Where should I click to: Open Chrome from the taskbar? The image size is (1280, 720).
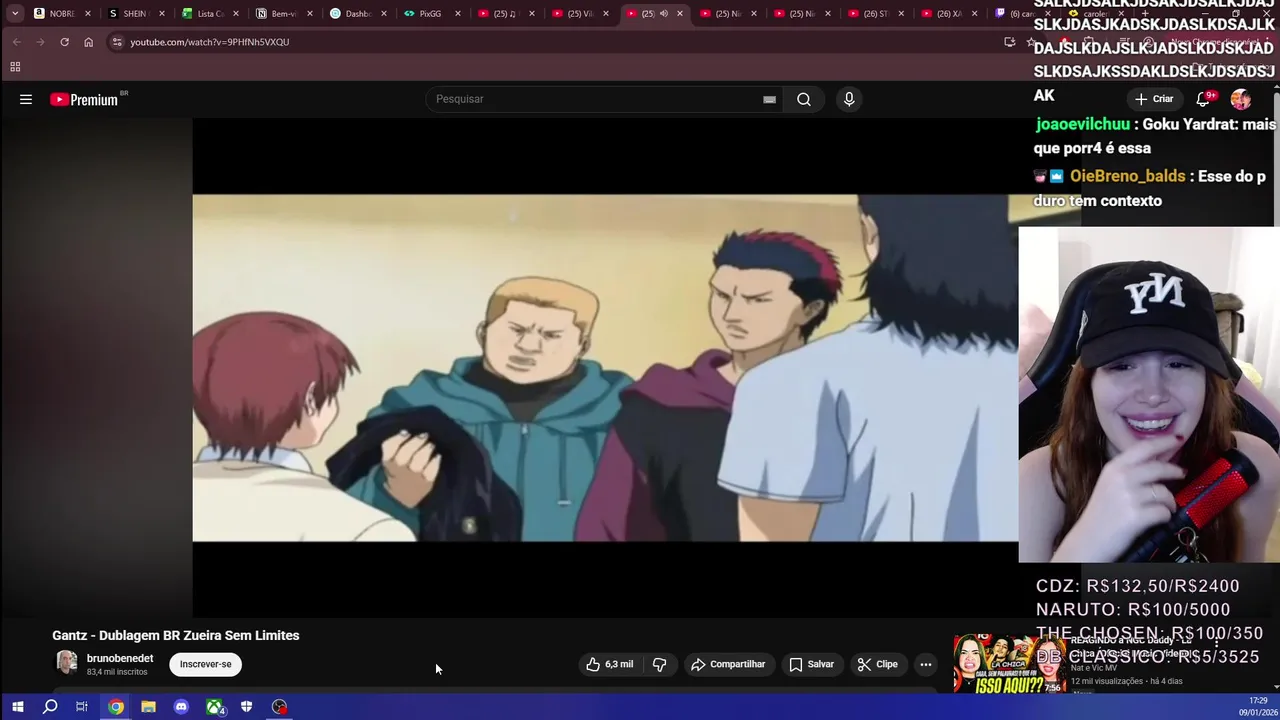(116, 707)
